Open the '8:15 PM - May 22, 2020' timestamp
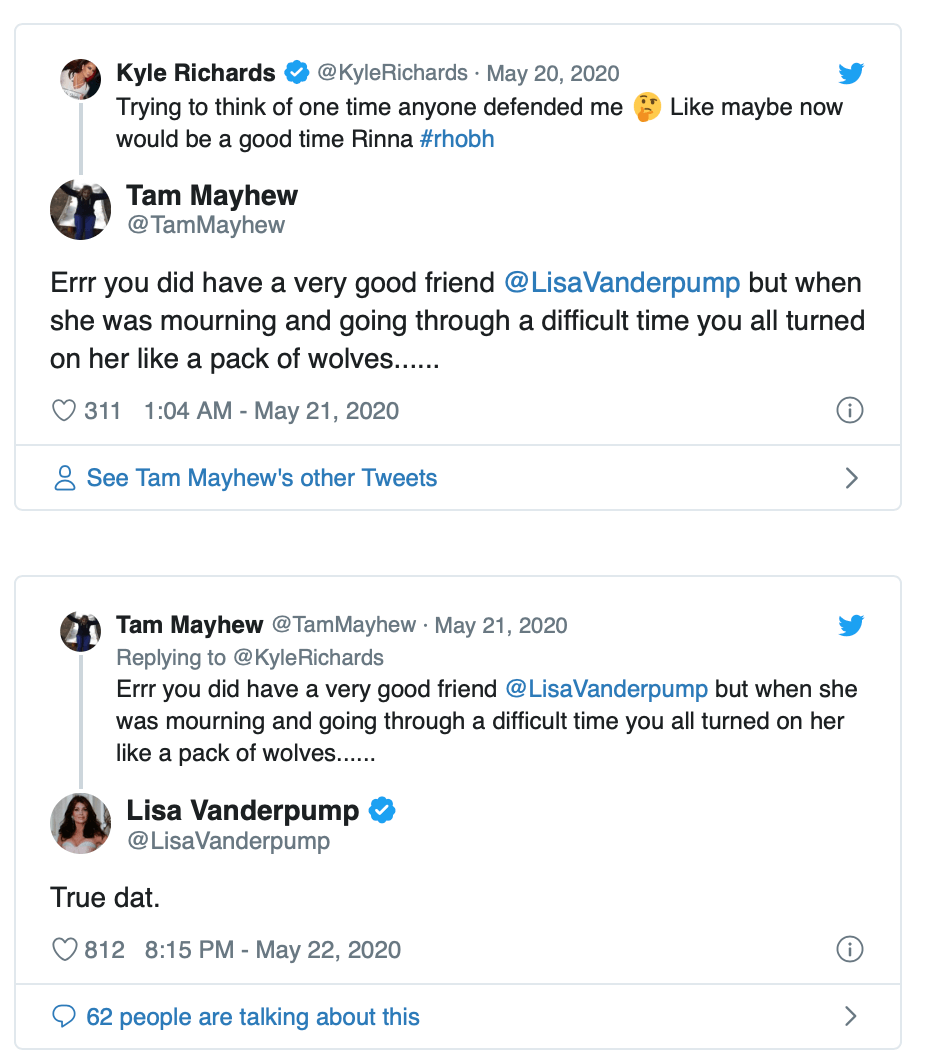 (273, 949)
